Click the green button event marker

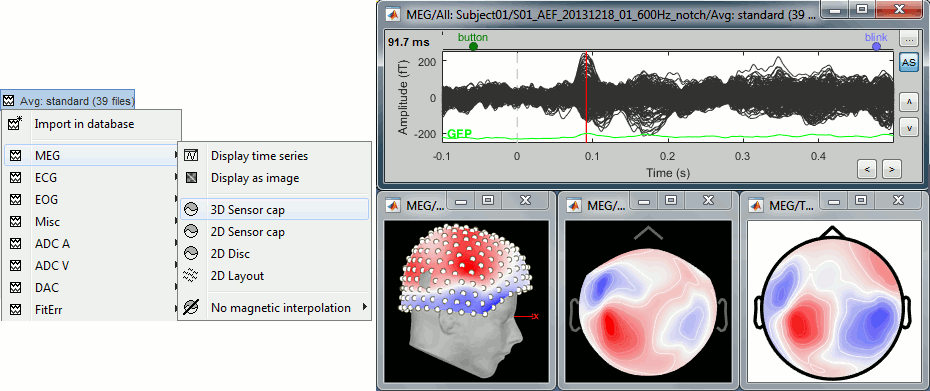[x=473, y=47]
